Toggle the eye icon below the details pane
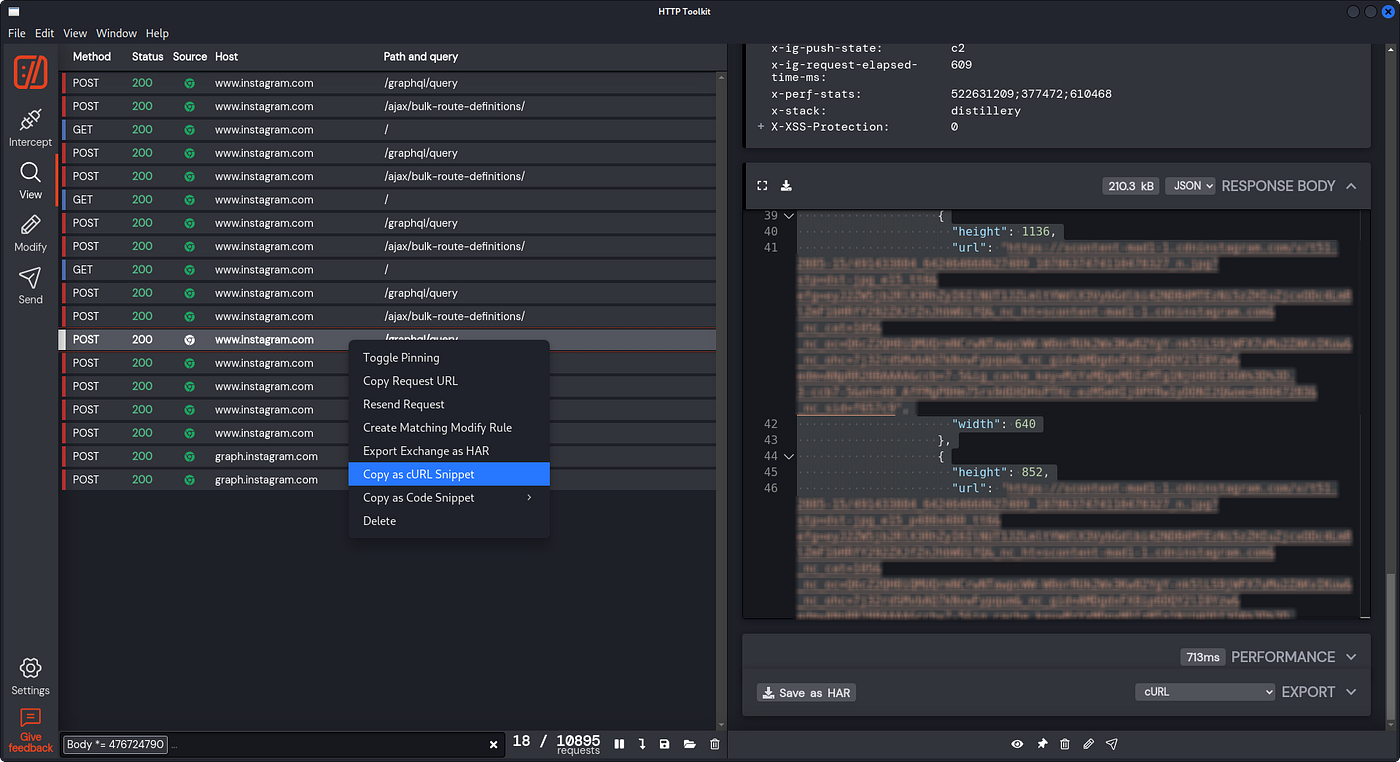This screenshot has height=762, width=1400. pos(1017,744)
